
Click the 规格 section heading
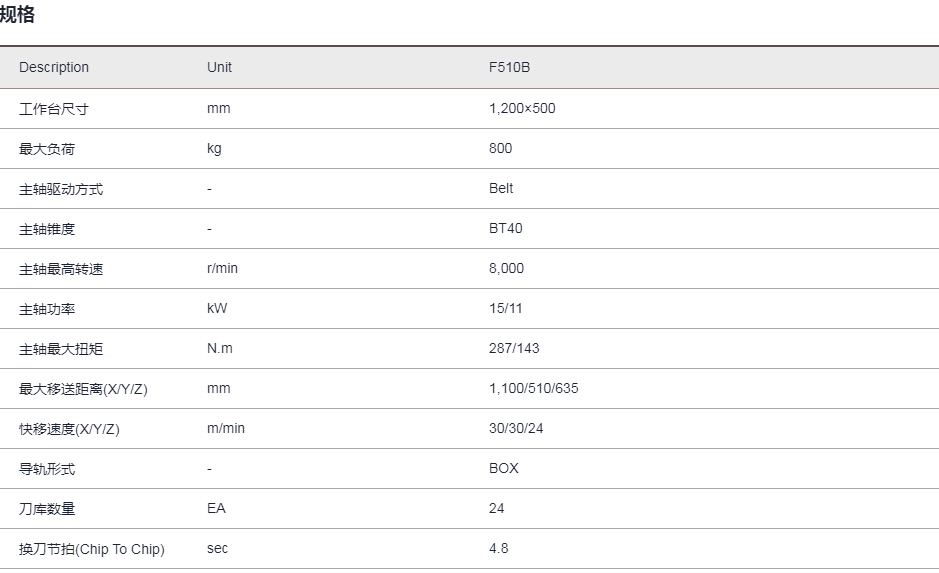[17, 14]
